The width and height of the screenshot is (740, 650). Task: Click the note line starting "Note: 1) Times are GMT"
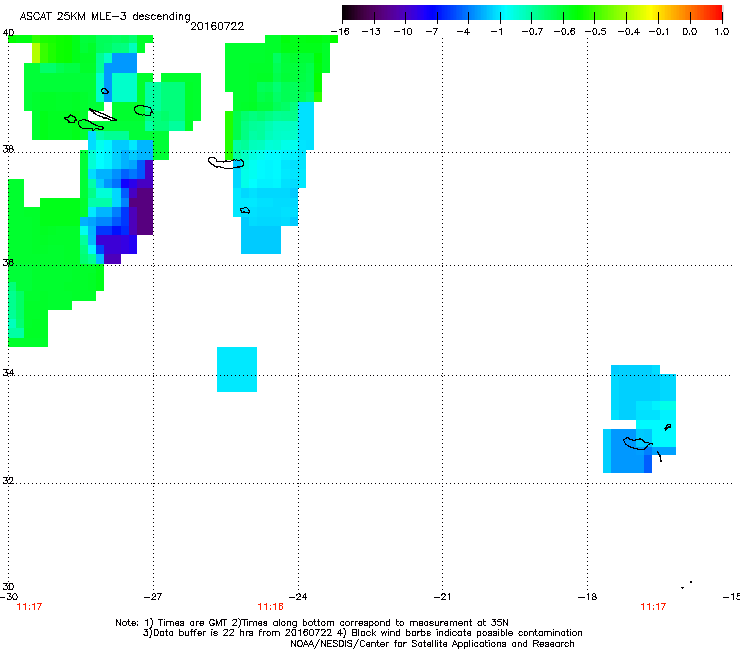(312, 623)
